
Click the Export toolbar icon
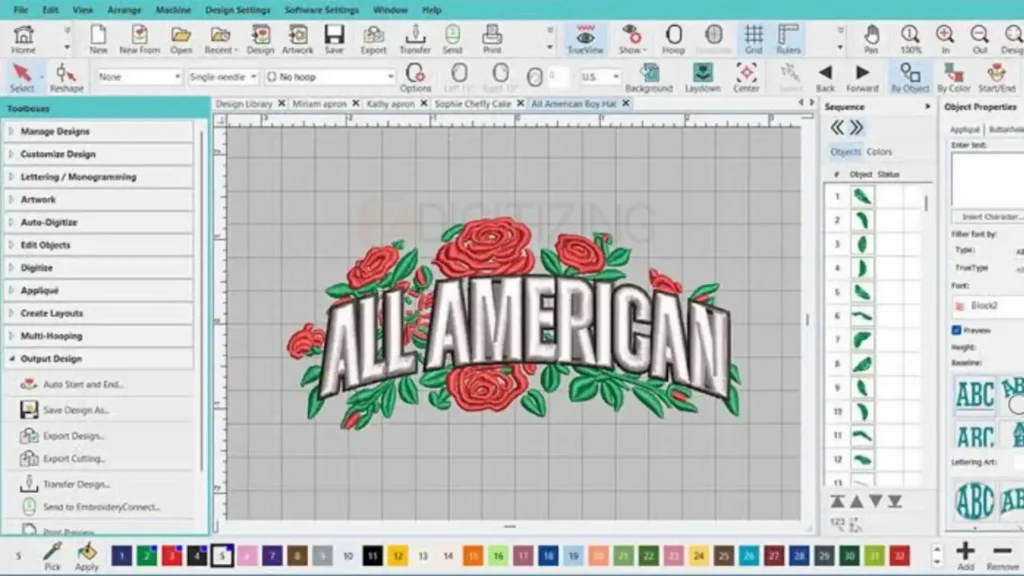374,39
